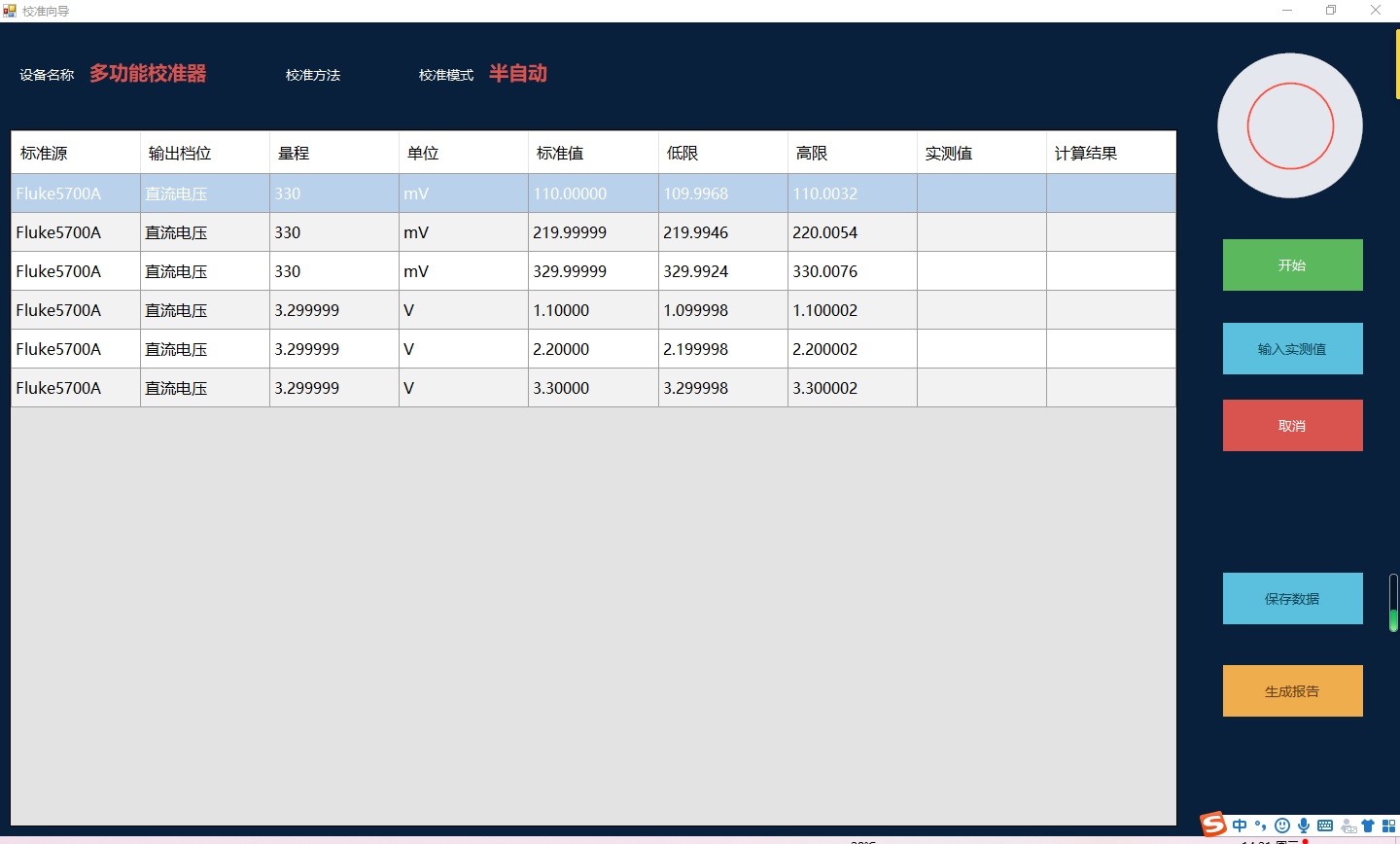Image resolution: width=1400 pixels, height=844 pixels.
Task: Open Sogou skin shop shirt icon
Action: [x=1368, y=826]
